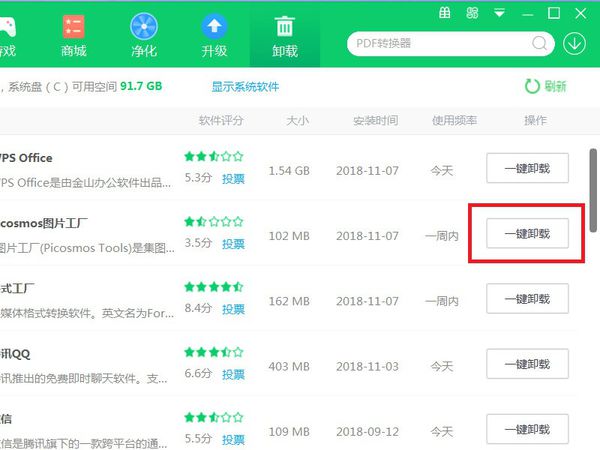Uninstall WPS Office with 一键卸载

(527, 168)
